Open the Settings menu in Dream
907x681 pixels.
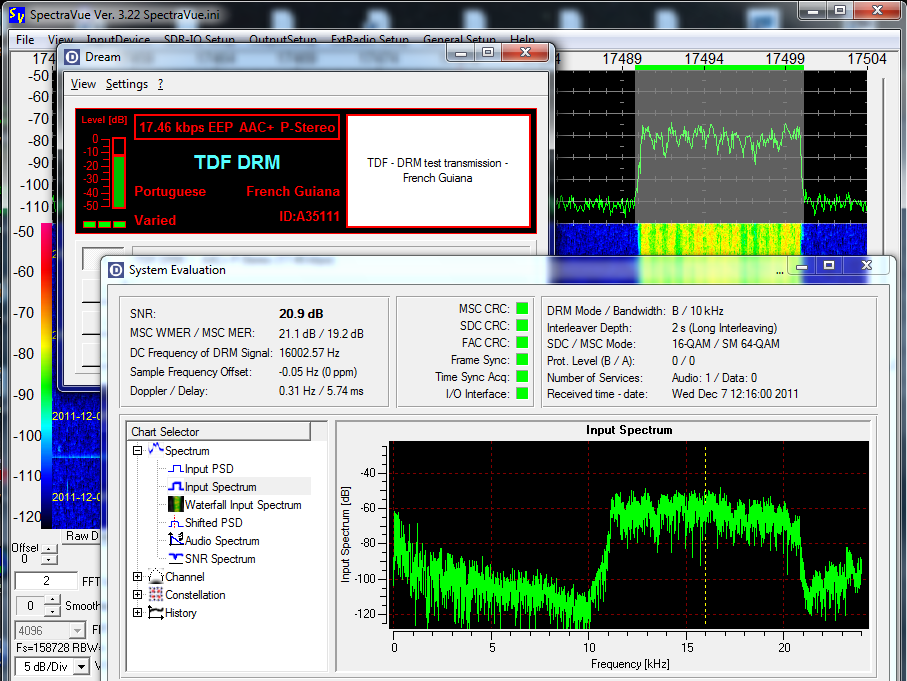point(126,85)
